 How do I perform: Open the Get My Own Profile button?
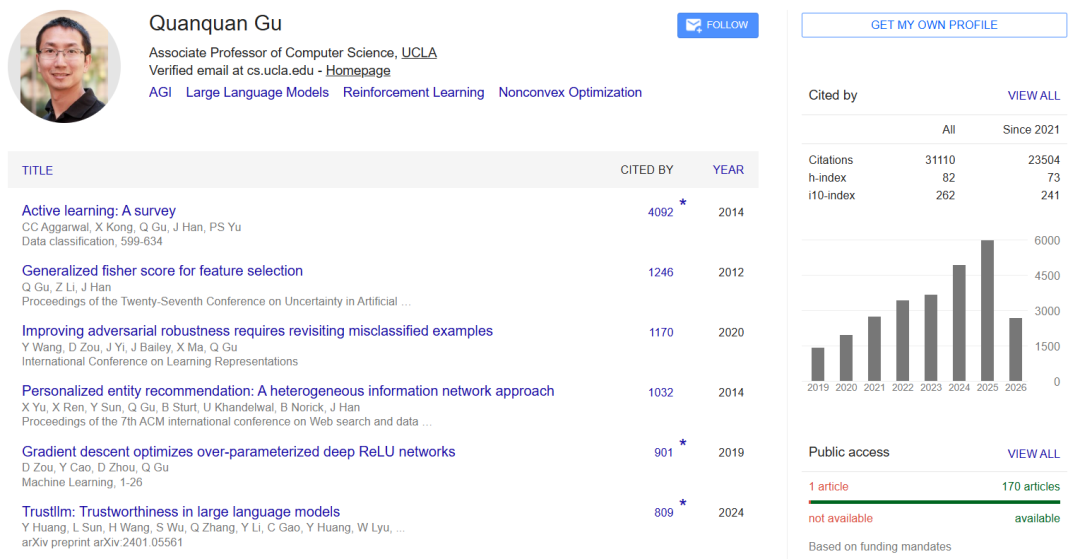pyautogui.click(x=934, y=25)
